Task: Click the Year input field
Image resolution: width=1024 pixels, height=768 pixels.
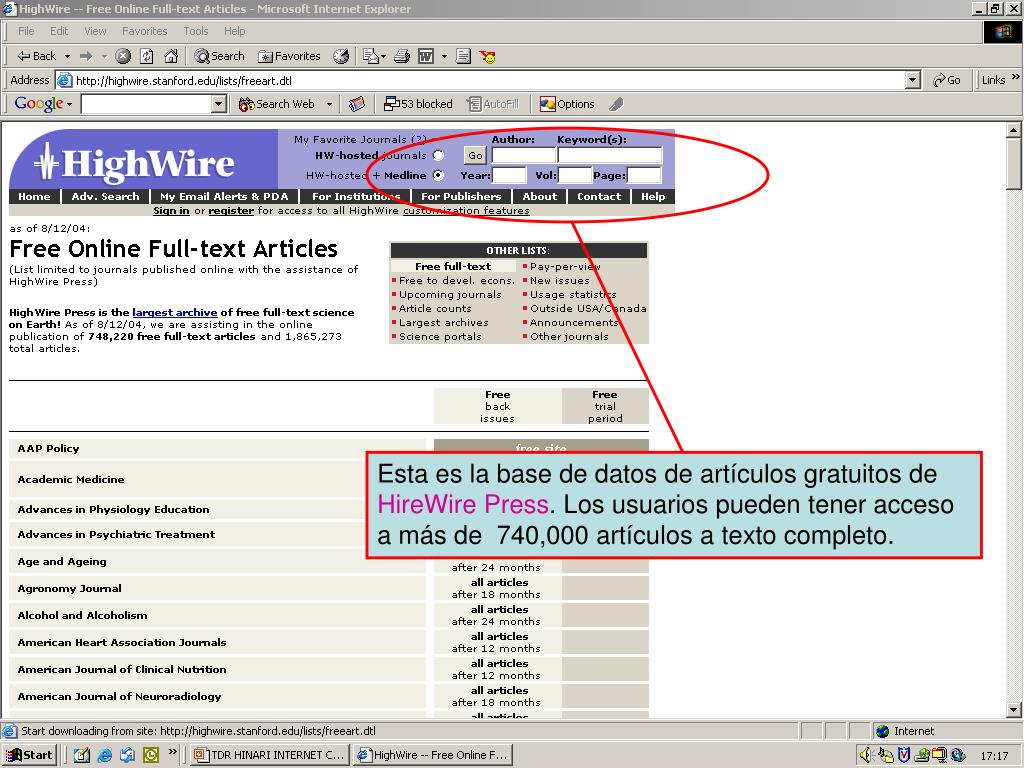Action: pyautogui.click(x=509, y=175)
